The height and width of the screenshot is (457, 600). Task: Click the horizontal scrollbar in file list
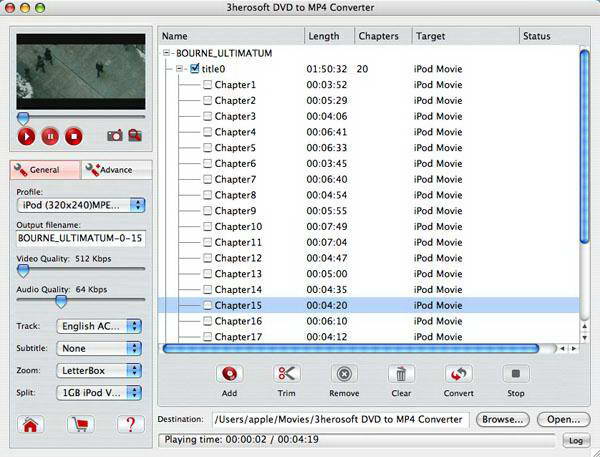click(x=351, y=348)
